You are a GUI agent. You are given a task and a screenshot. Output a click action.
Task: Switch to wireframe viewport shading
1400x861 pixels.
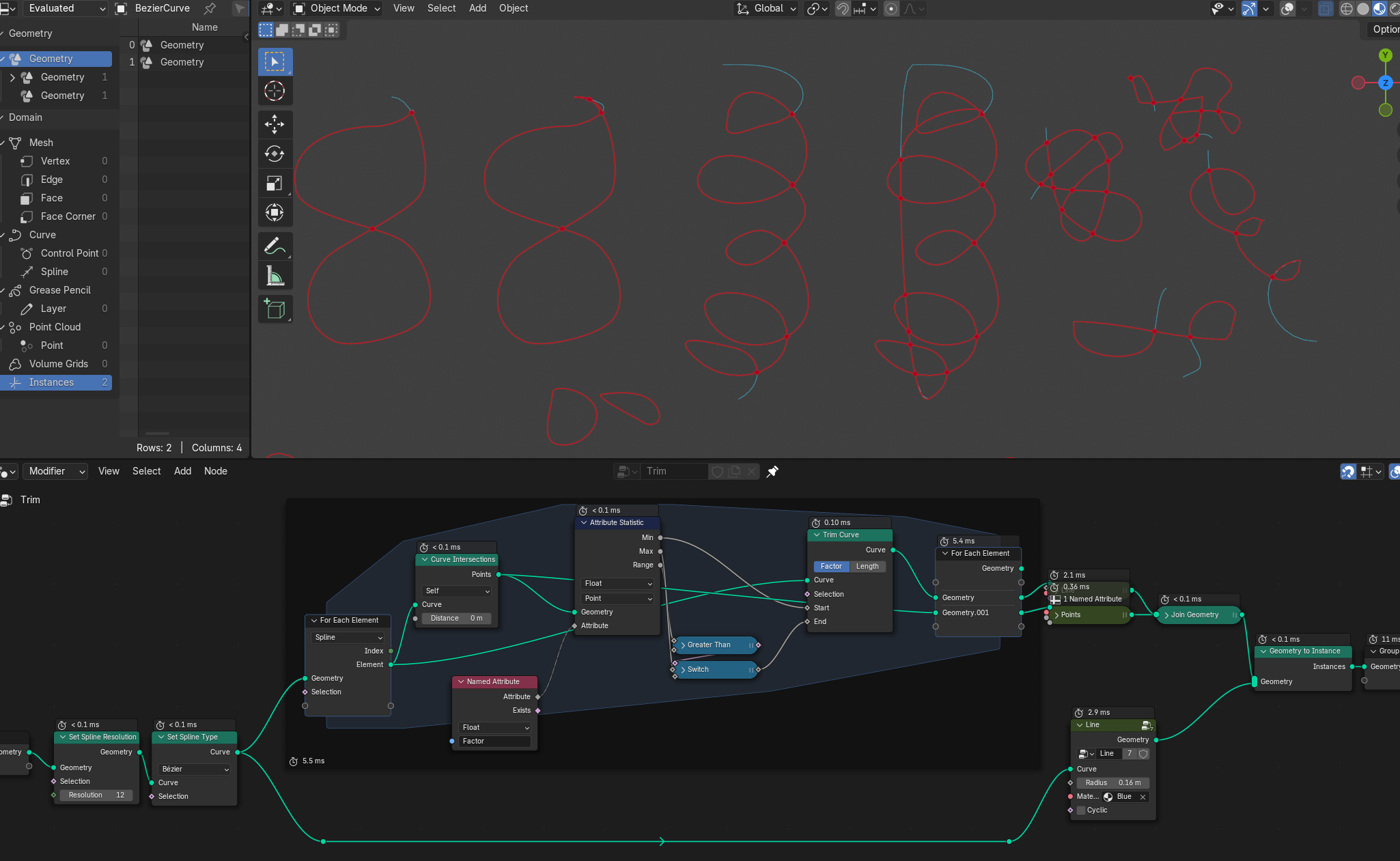(1347, 9)
